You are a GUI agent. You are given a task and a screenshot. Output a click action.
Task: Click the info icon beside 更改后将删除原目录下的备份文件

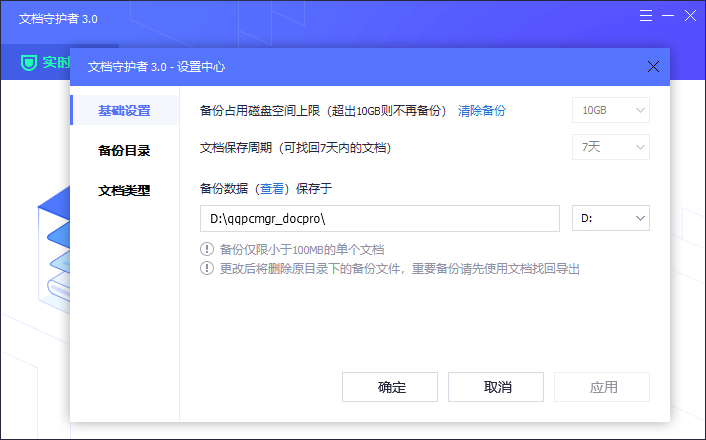tap(207, 268)
